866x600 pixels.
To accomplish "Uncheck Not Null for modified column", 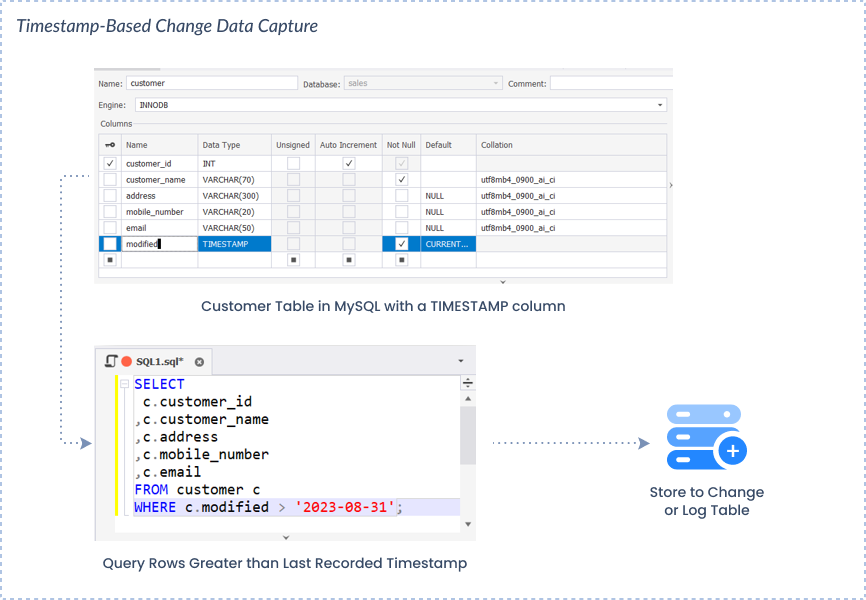I will [x=402, y=244].
